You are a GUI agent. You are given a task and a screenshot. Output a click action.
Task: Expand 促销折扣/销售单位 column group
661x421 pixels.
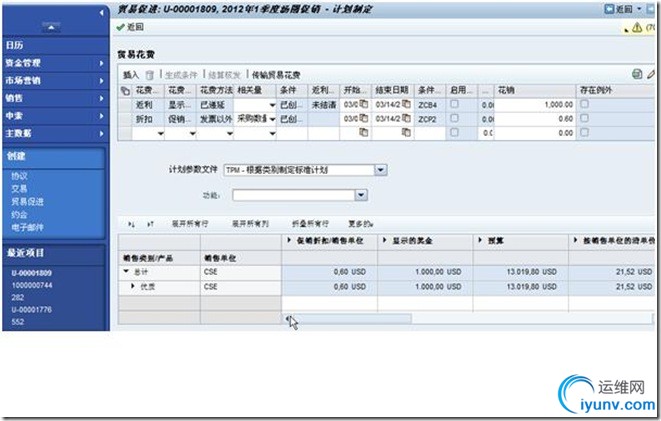click(289, 240)
